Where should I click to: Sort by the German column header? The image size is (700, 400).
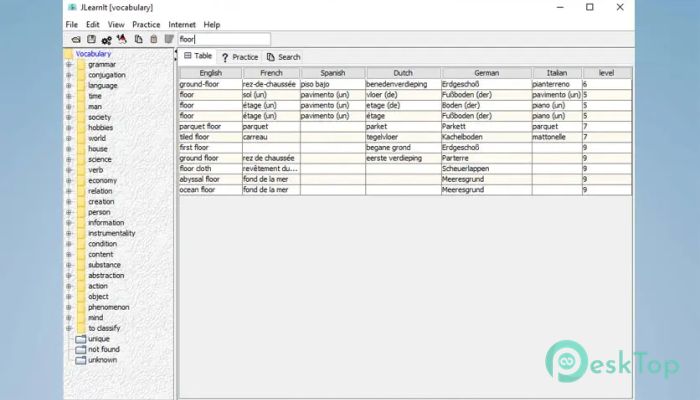coord(487,73)
